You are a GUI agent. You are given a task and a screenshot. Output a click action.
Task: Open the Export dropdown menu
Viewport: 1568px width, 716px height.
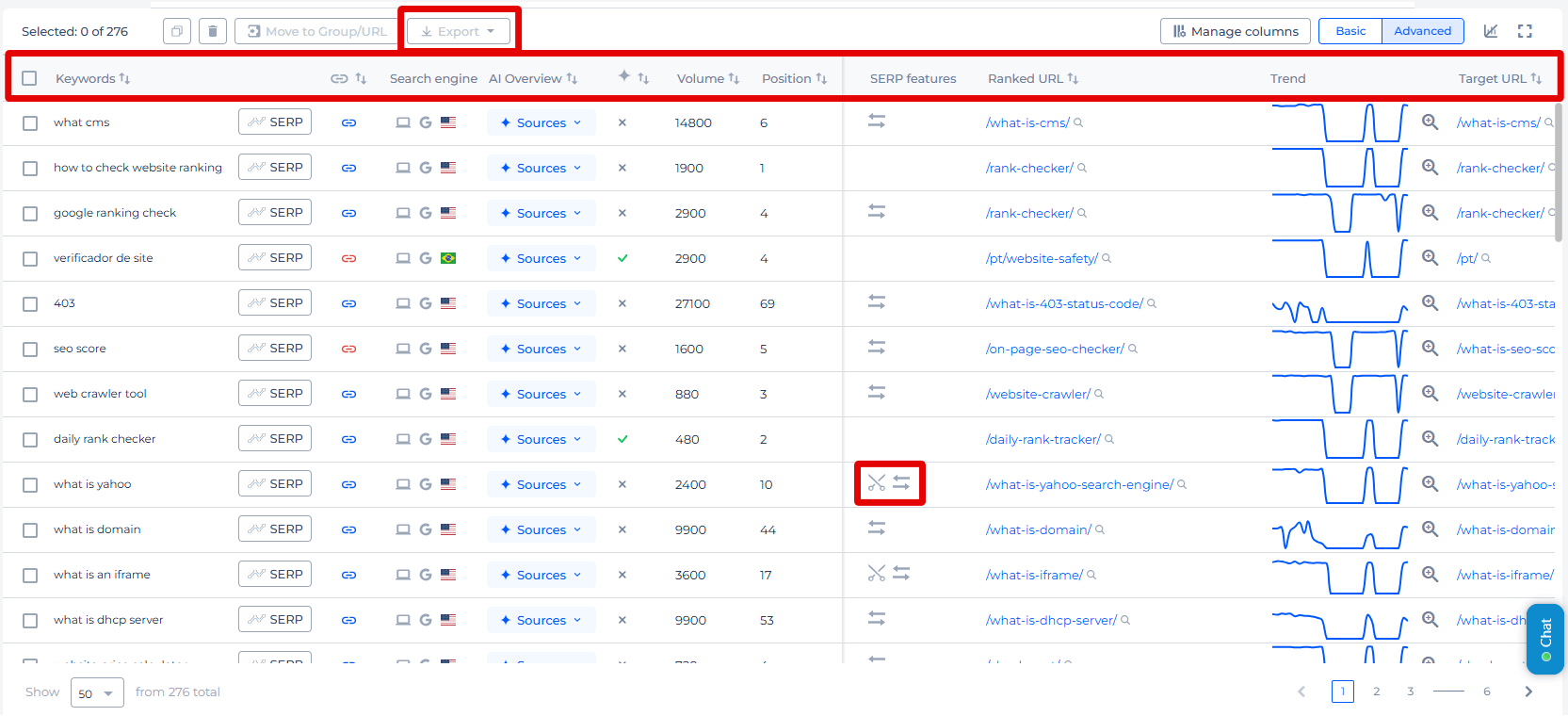[459, 31]
